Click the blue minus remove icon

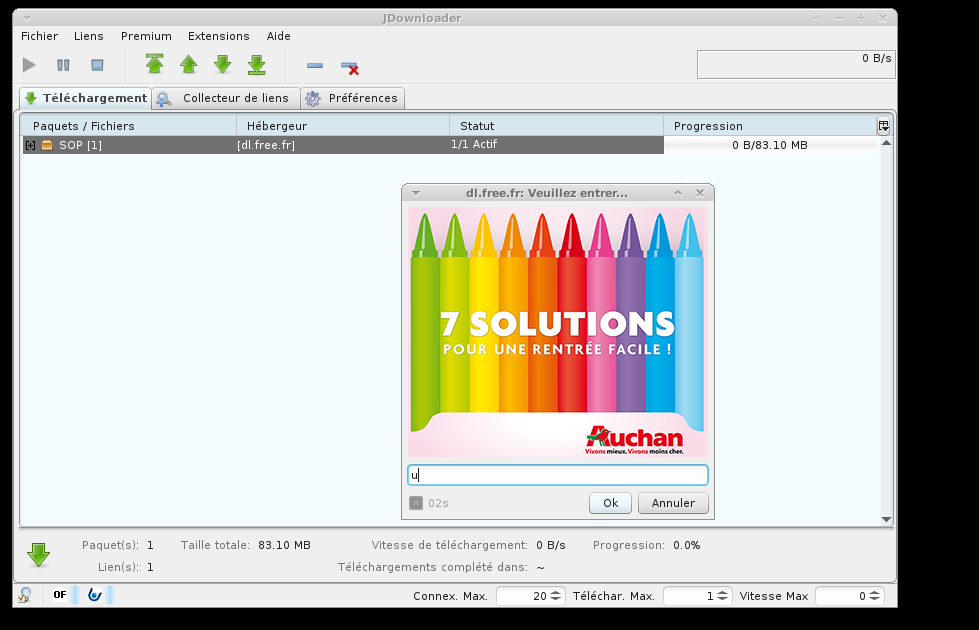point(315,65)
